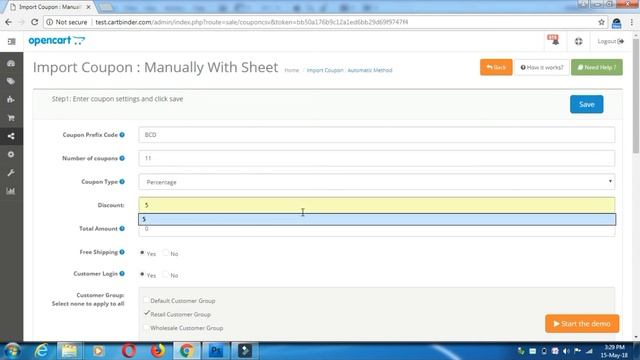
Task: Reload the page in Chrome
Action: pos(34,22)
